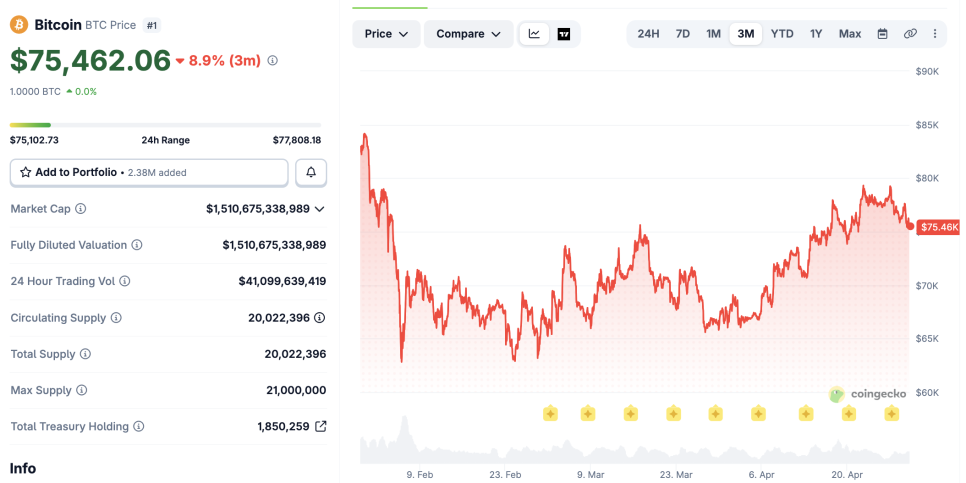The width and height of the screenshot is (966, 483).
Task: Click the 24h Range progress bar
Action: click(166, 125)
